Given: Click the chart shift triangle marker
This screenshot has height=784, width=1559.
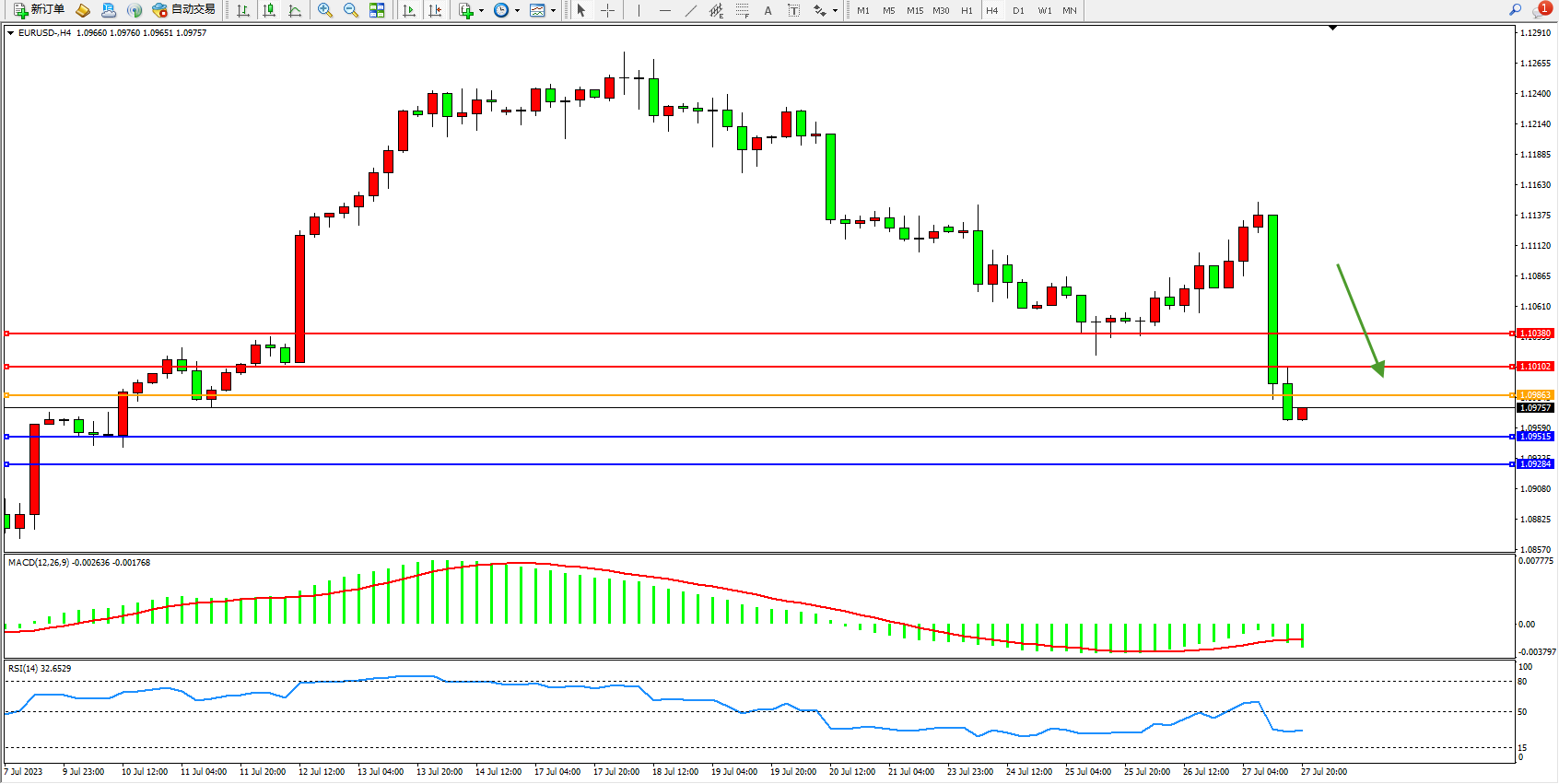Looking at the screenshot, I should (1332, 29).
